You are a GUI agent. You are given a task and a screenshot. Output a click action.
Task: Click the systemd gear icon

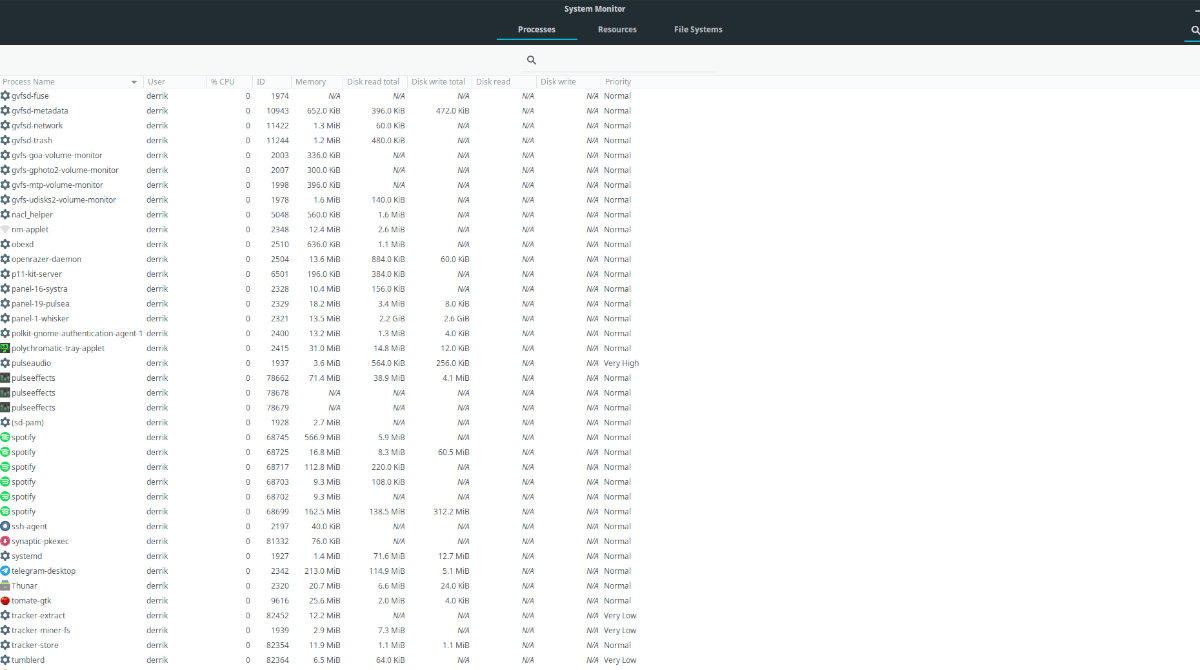pyautogui.click(x=5, y=556)
